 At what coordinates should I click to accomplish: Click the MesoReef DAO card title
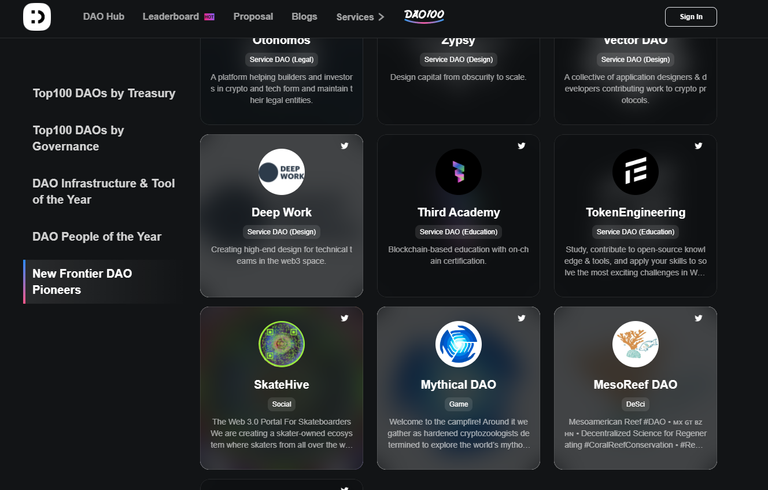coord(635,385)
